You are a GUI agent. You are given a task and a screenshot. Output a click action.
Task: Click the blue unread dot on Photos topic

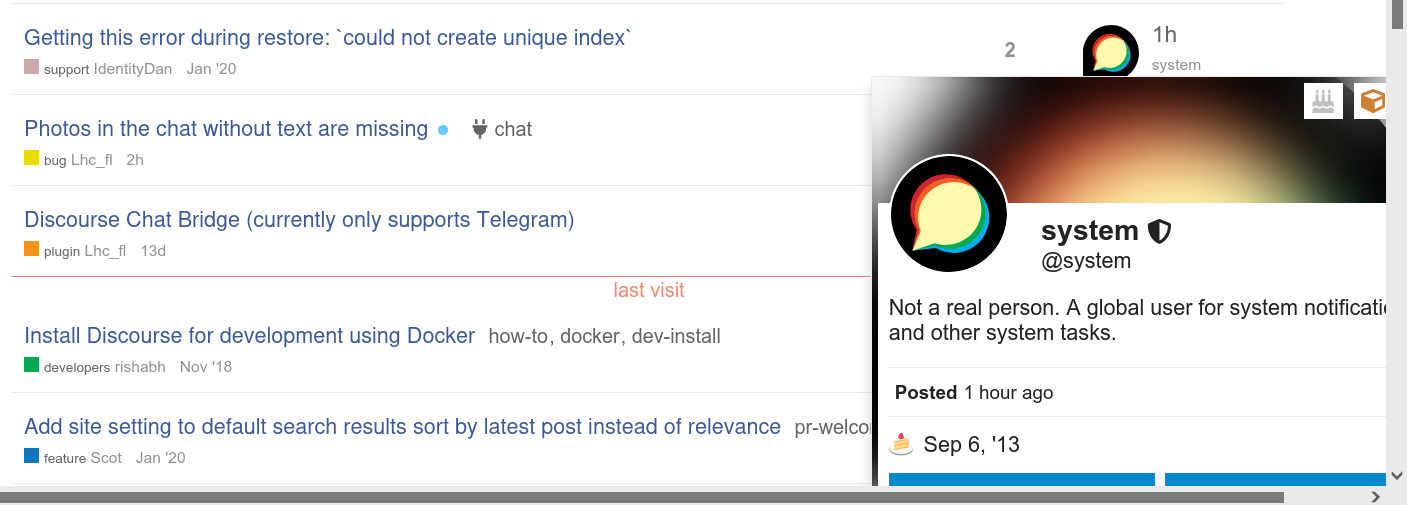(444, 129)
